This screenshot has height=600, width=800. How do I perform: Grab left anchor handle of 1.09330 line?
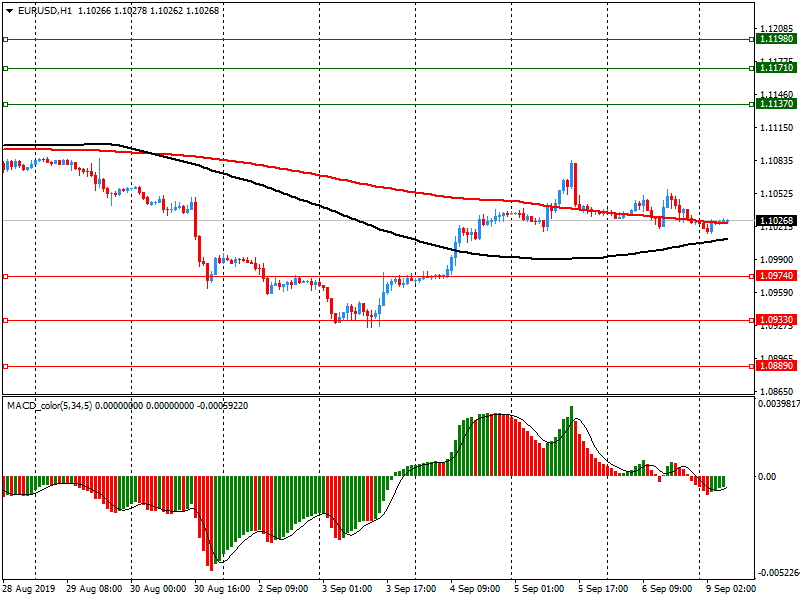(6, 320)
